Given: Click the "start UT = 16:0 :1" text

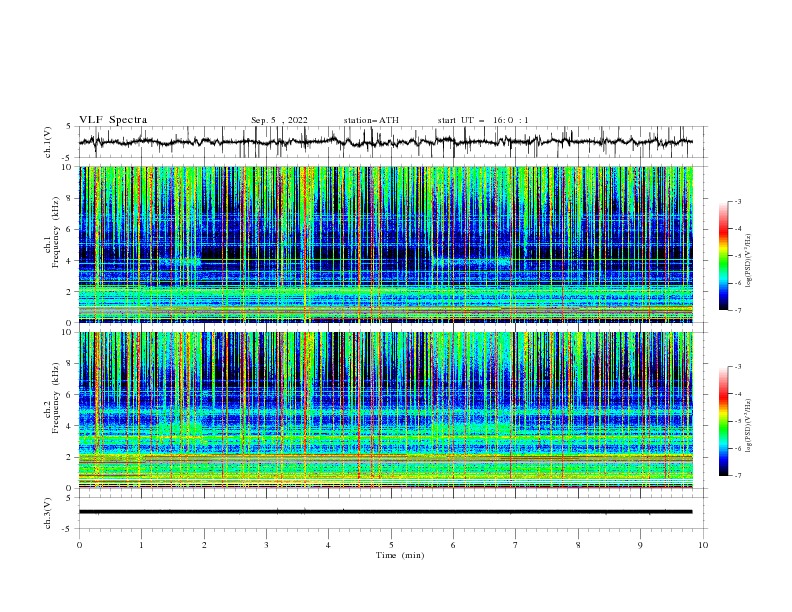Looking at the screenshot, I should 483,120.
